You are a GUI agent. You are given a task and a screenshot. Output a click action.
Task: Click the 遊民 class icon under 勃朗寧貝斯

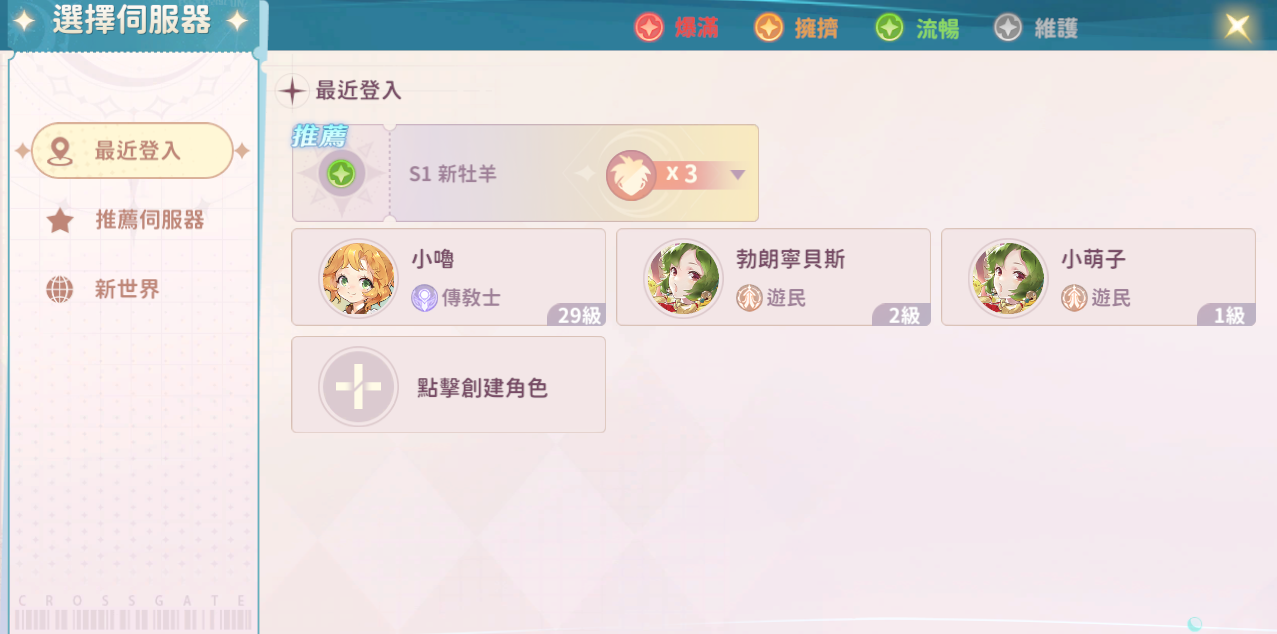pyautogui.click(x=749, y=297)
